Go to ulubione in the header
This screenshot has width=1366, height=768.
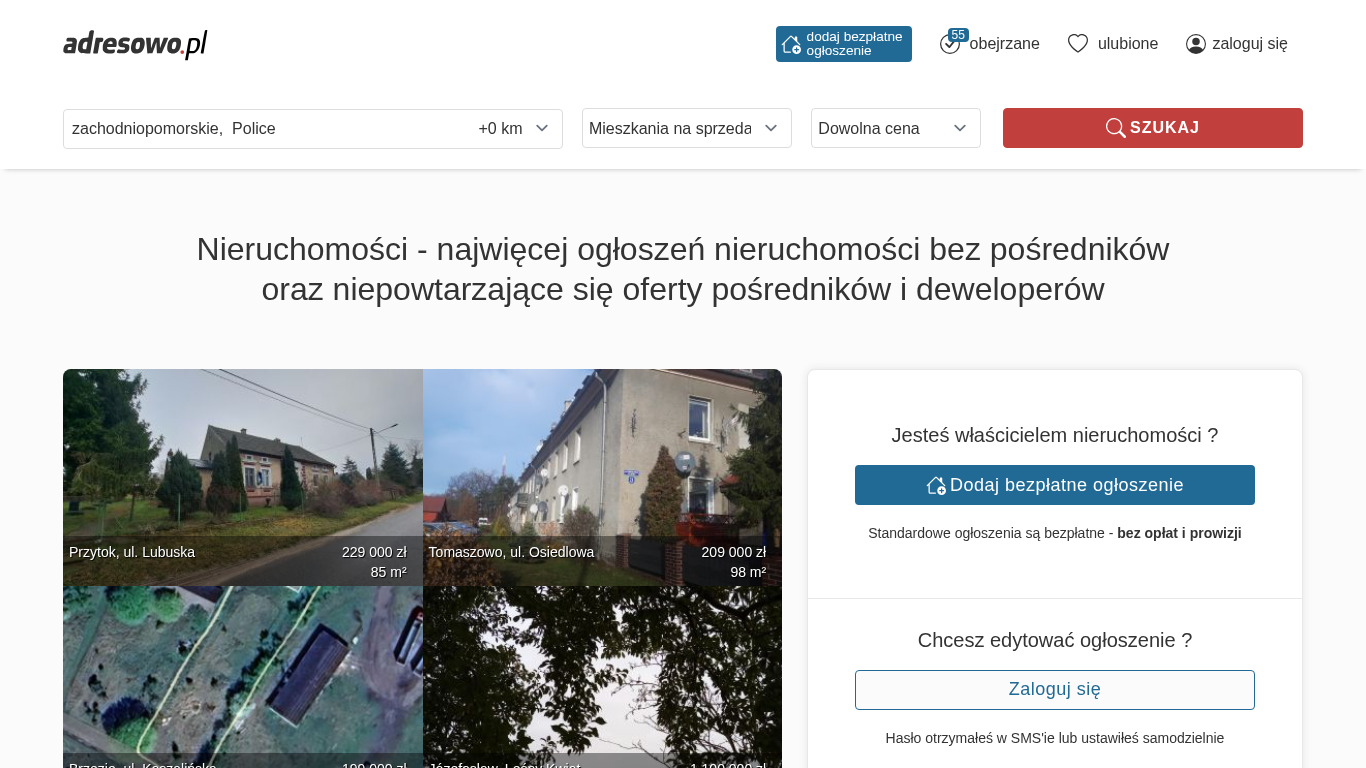(x=1127, y=44)
